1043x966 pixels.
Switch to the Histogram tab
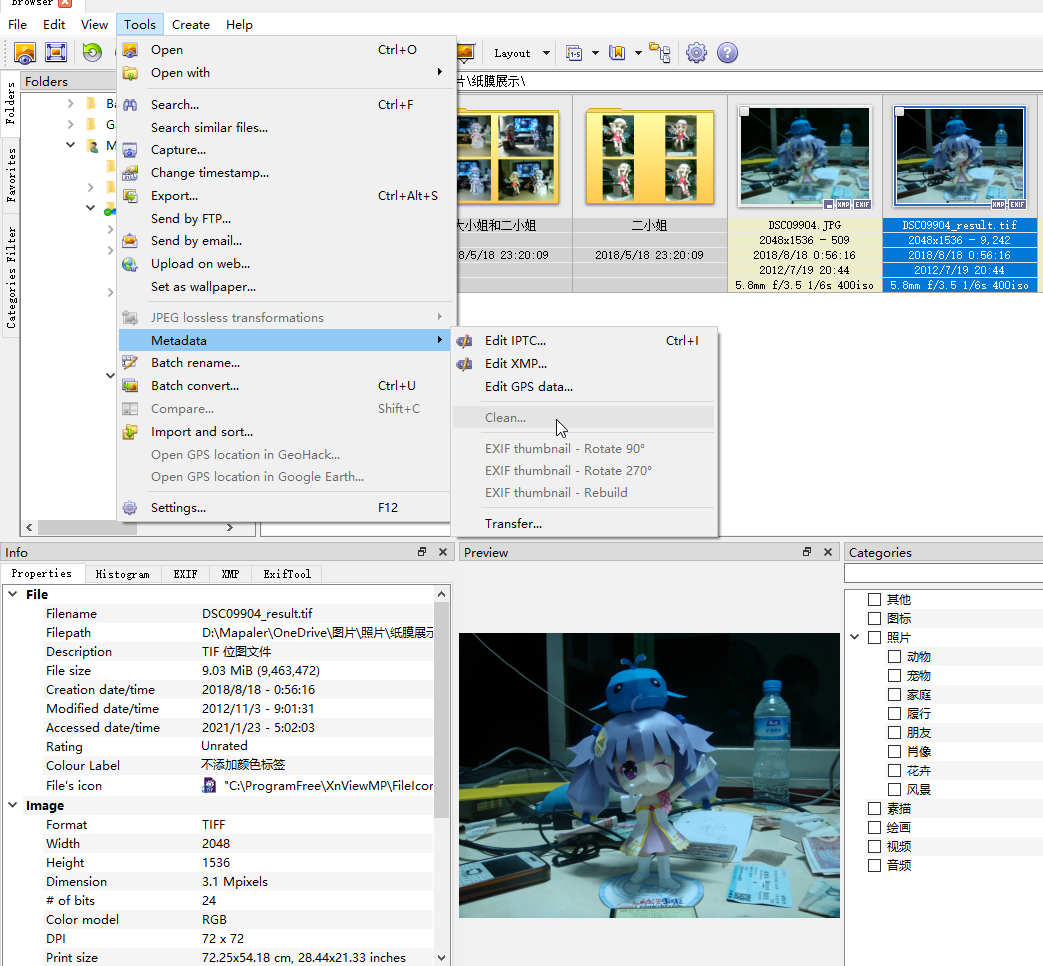tap(122, 574)
